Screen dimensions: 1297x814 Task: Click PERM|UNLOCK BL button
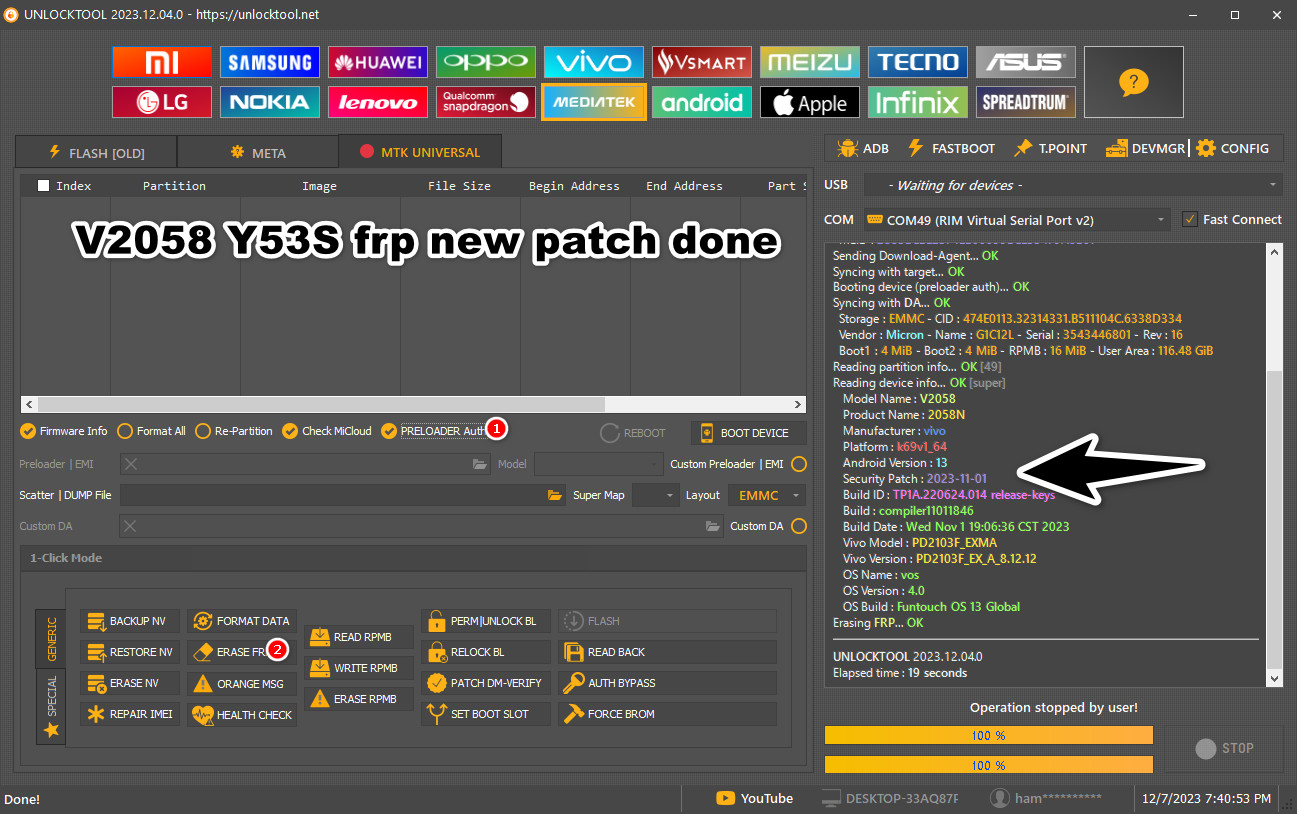pos(486,621)
